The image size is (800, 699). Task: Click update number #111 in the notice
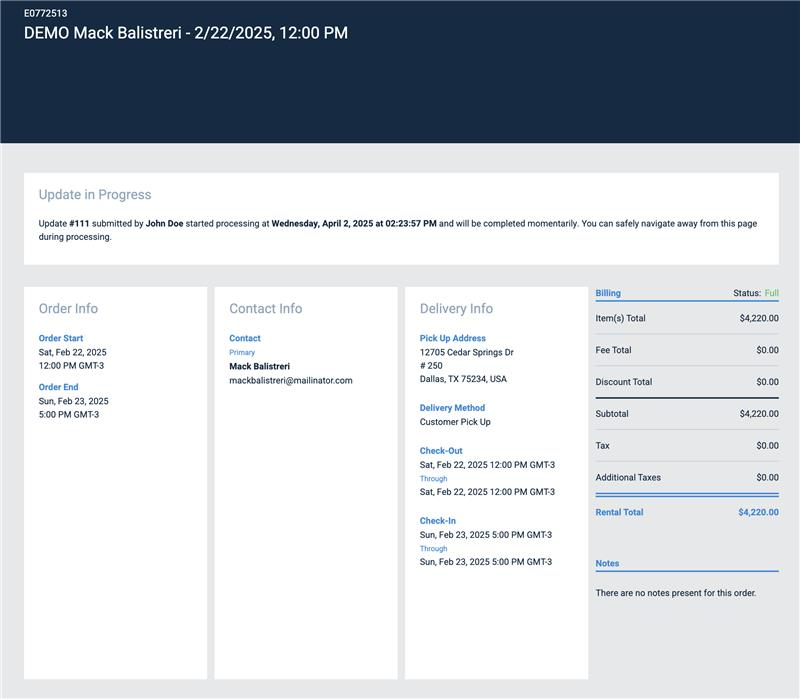click(80, 224)
